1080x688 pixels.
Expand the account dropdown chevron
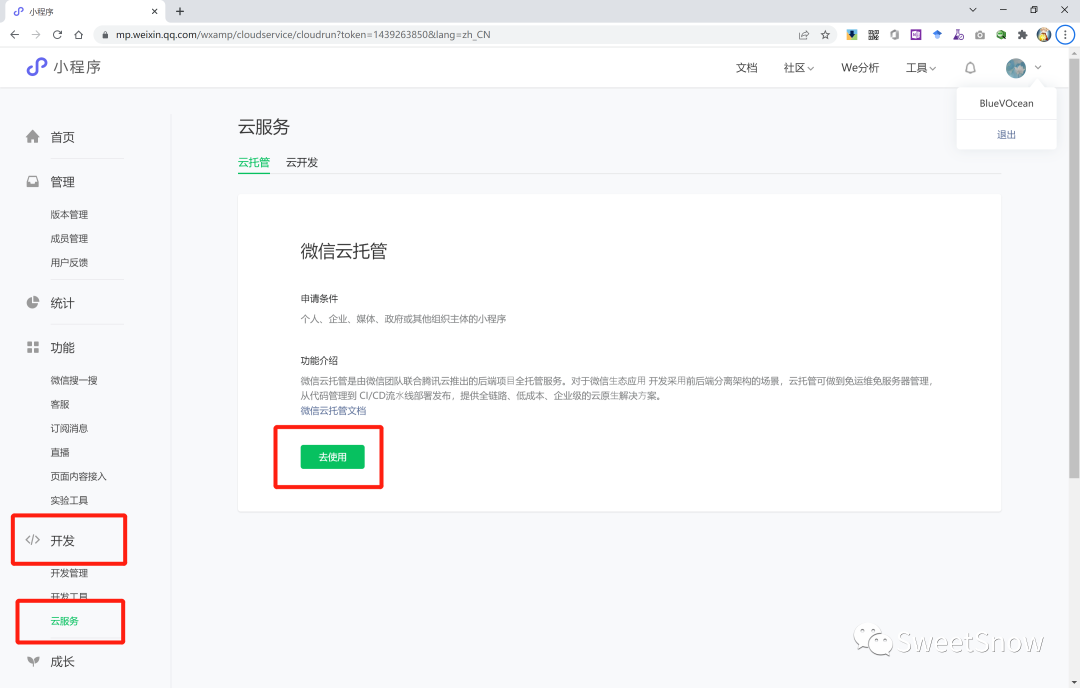tap(1038, 67)
